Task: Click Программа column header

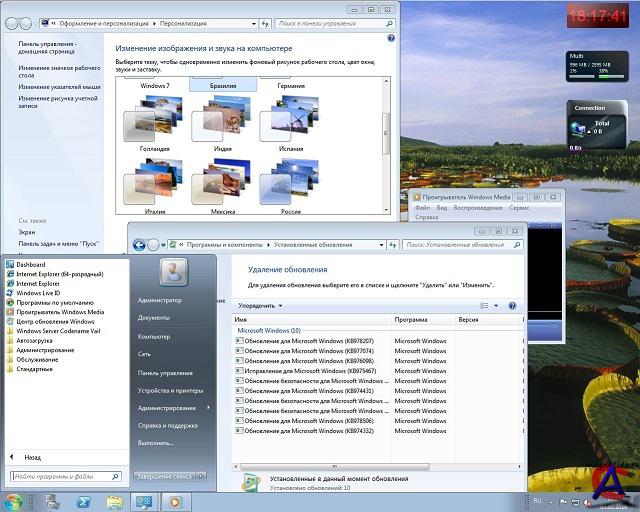Action: pyautogui.click(x=423, y=320)
